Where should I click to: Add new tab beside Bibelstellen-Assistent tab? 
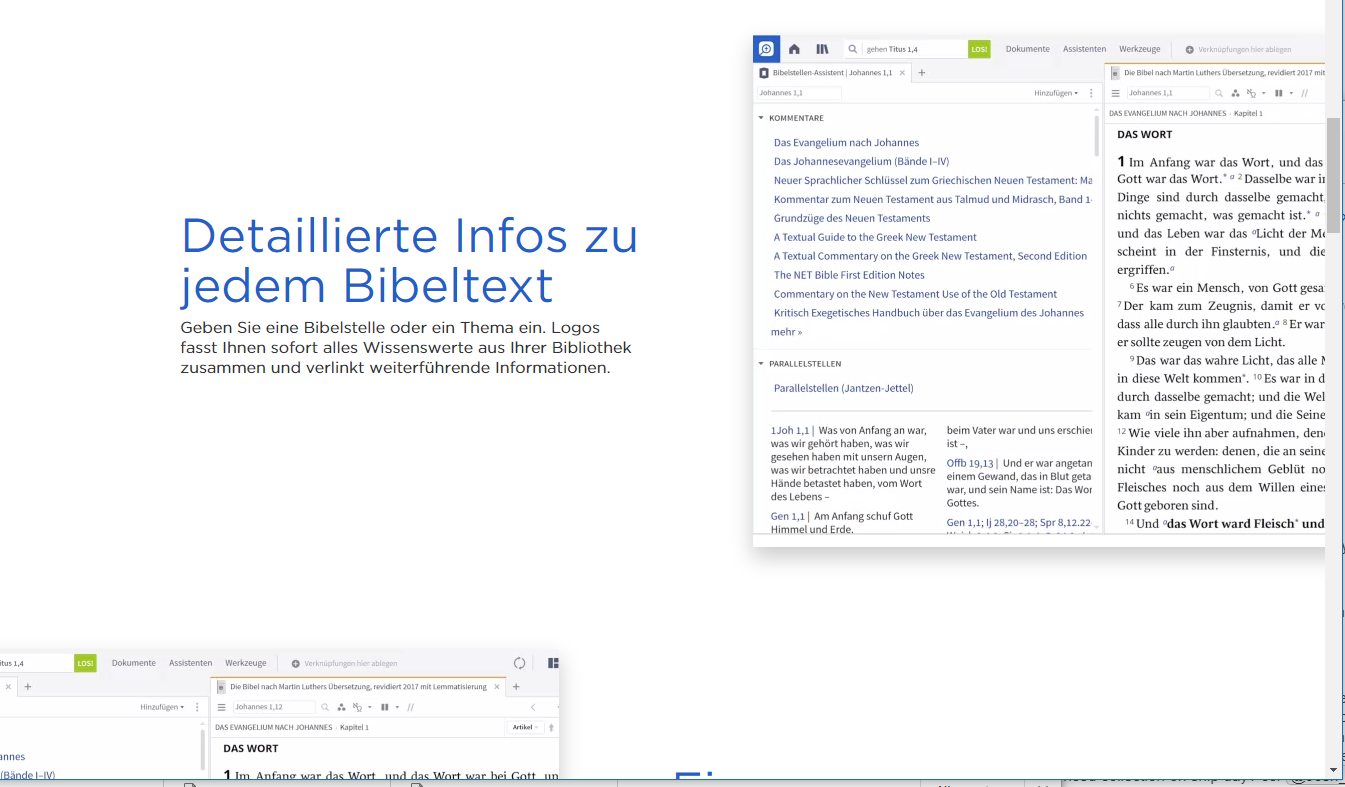922,73
